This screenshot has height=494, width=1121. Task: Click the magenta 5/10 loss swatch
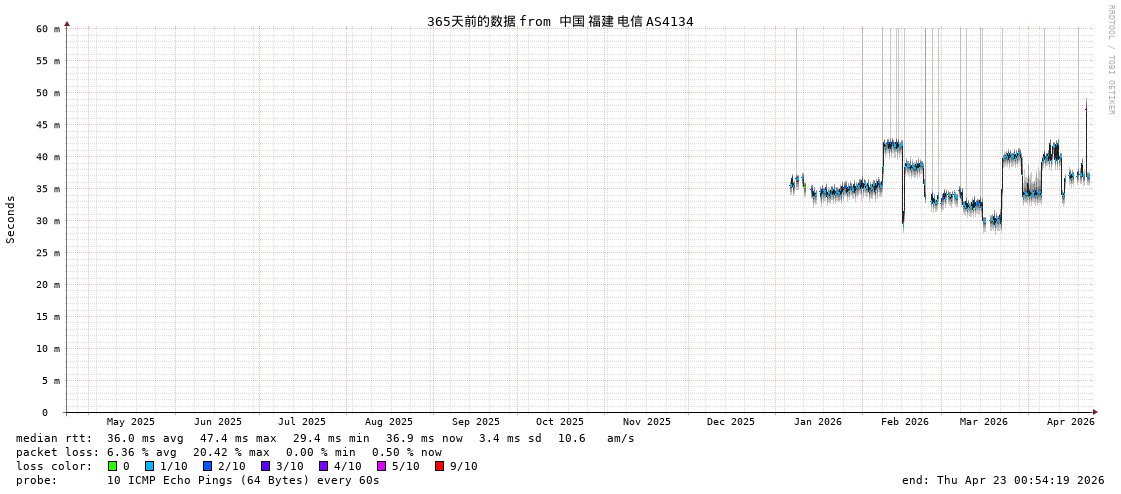(x=381, y=466)
